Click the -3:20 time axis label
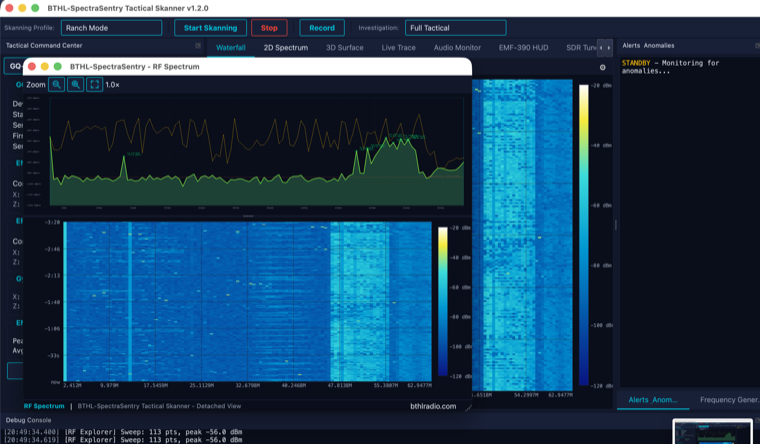This screenshot has height=444, width=760. point(52,222)
